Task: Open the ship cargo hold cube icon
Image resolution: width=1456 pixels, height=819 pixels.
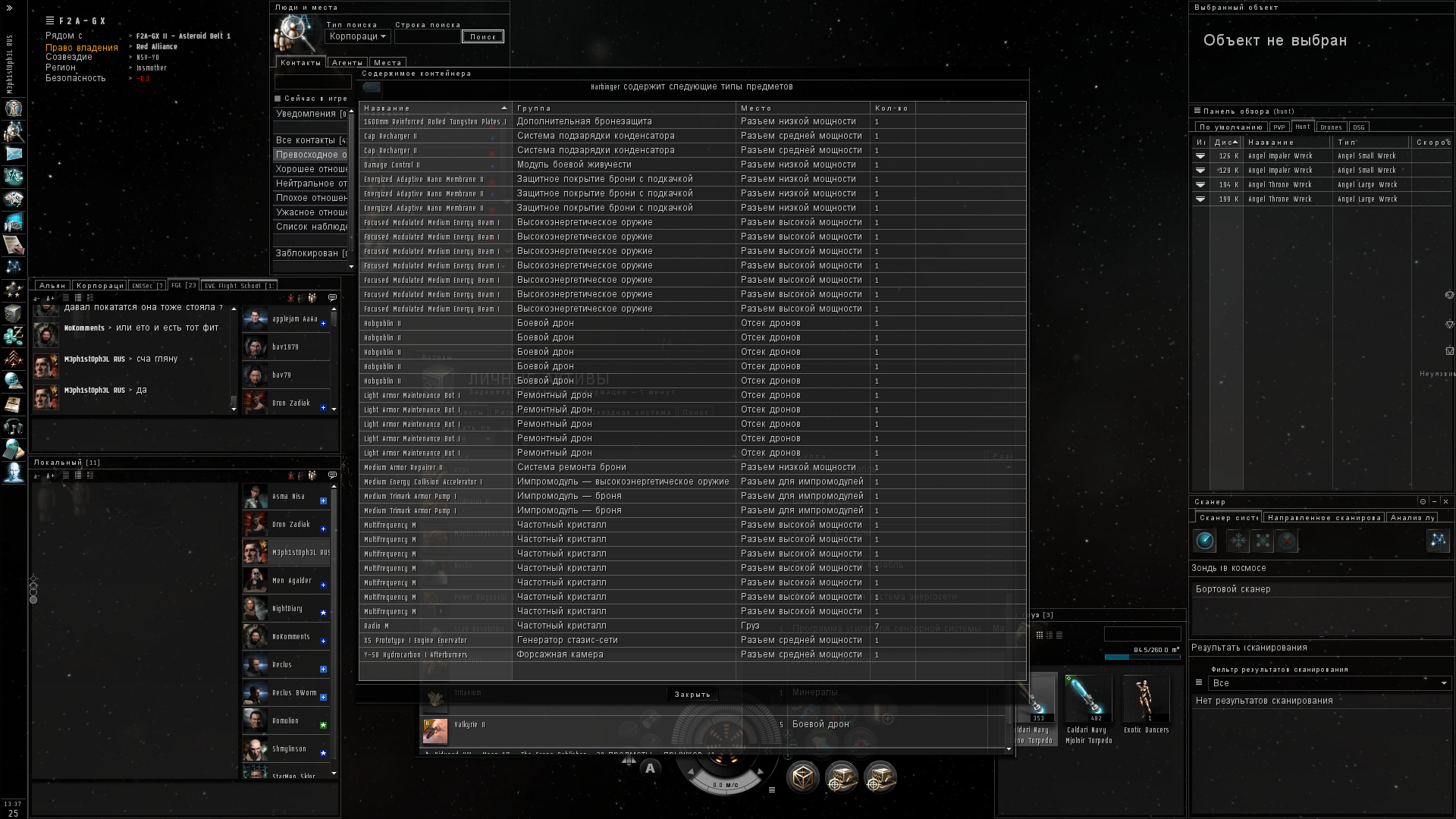Action: click(x=803, y=777)
